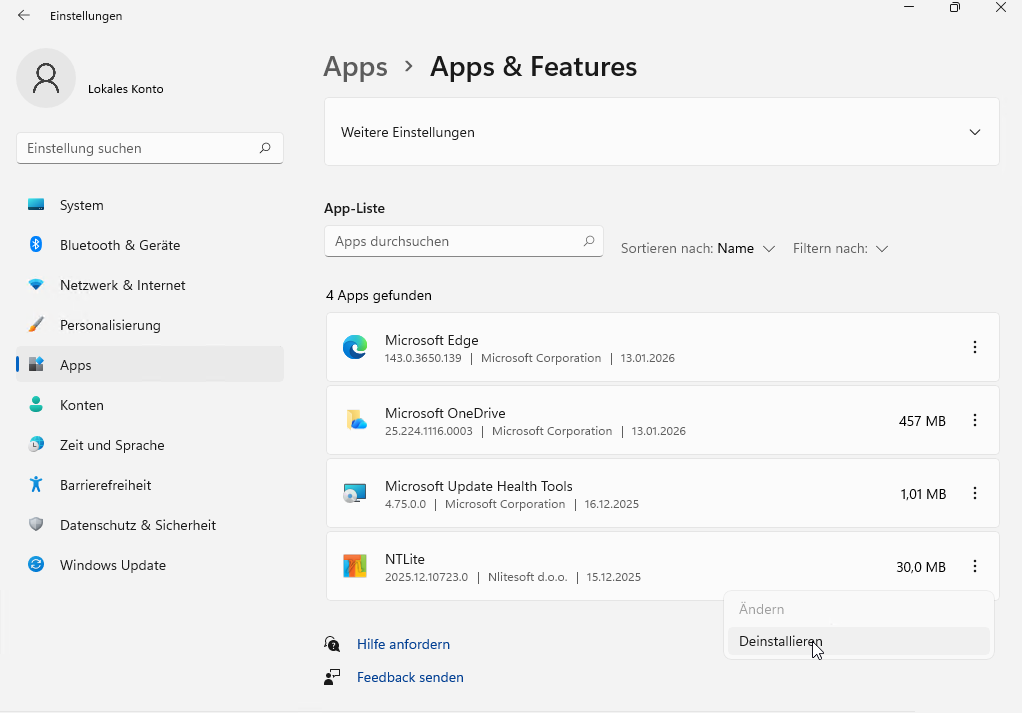Open Netzwerk & Internet settings
Viewport: 1022px width, 713px height.
coord(150,285)
